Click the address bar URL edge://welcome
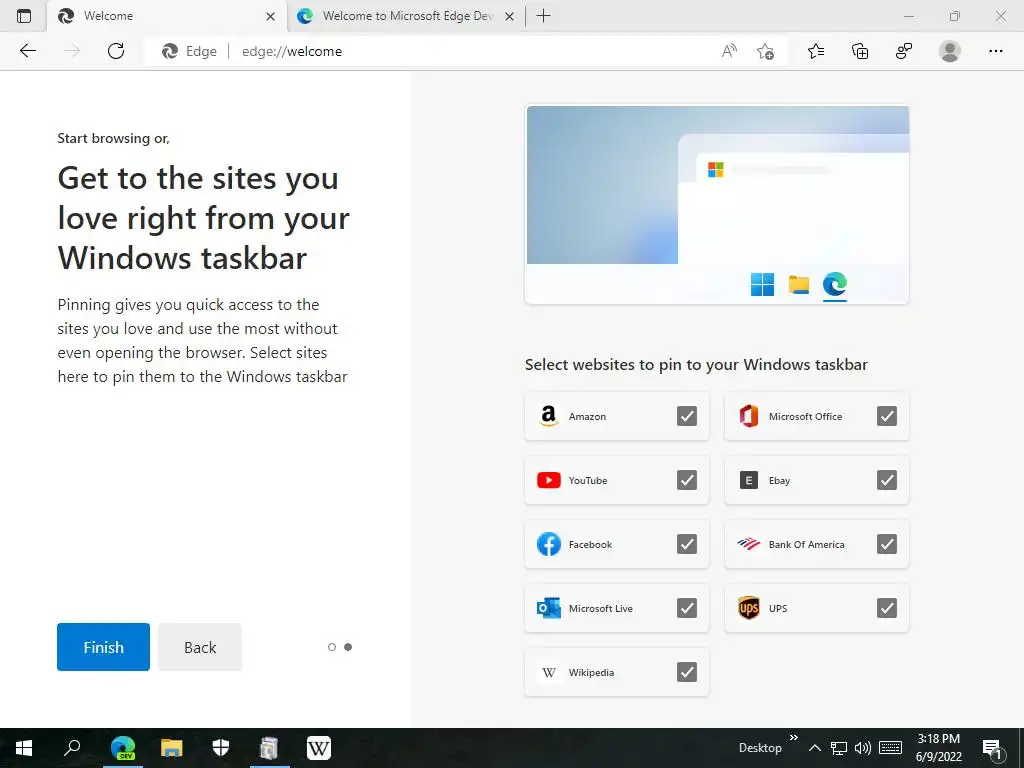The height and width of the screenshot is (768, 1024). tap(292, 51)
